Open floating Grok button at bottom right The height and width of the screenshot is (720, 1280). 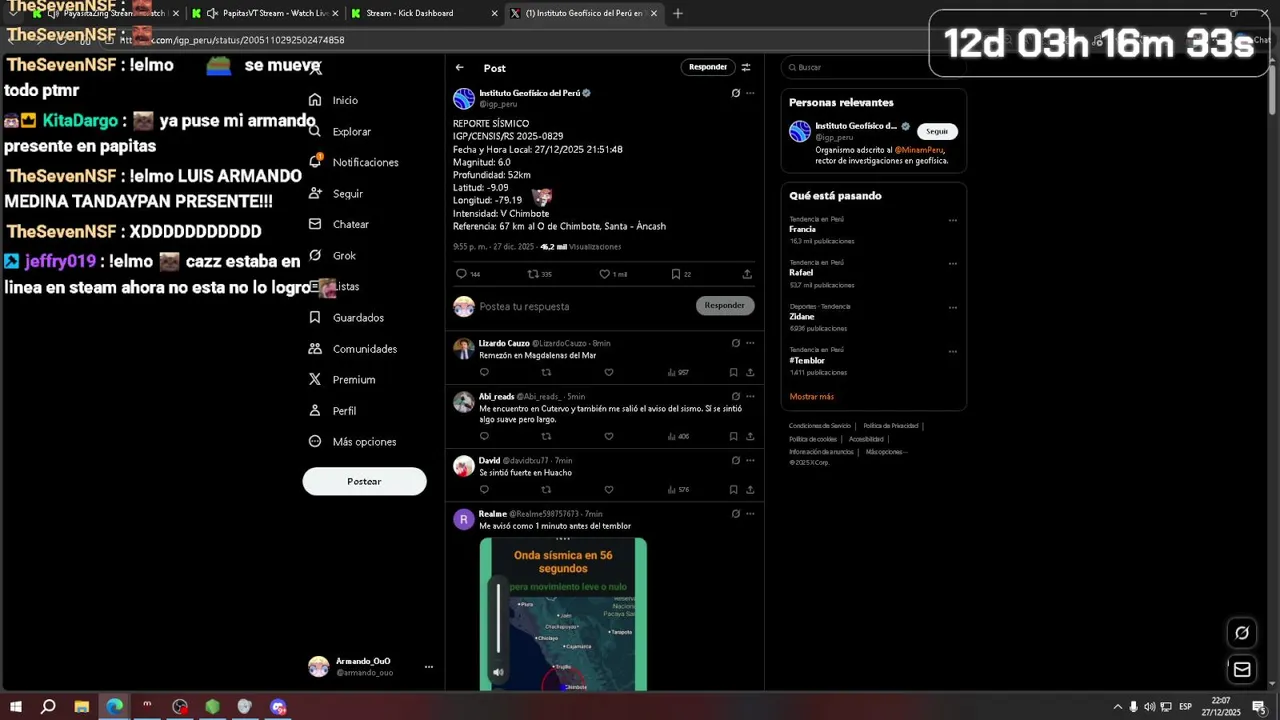1242,632
